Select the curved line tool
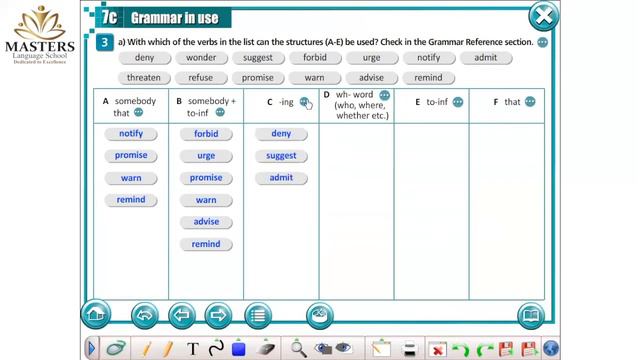 coord(216,349)
